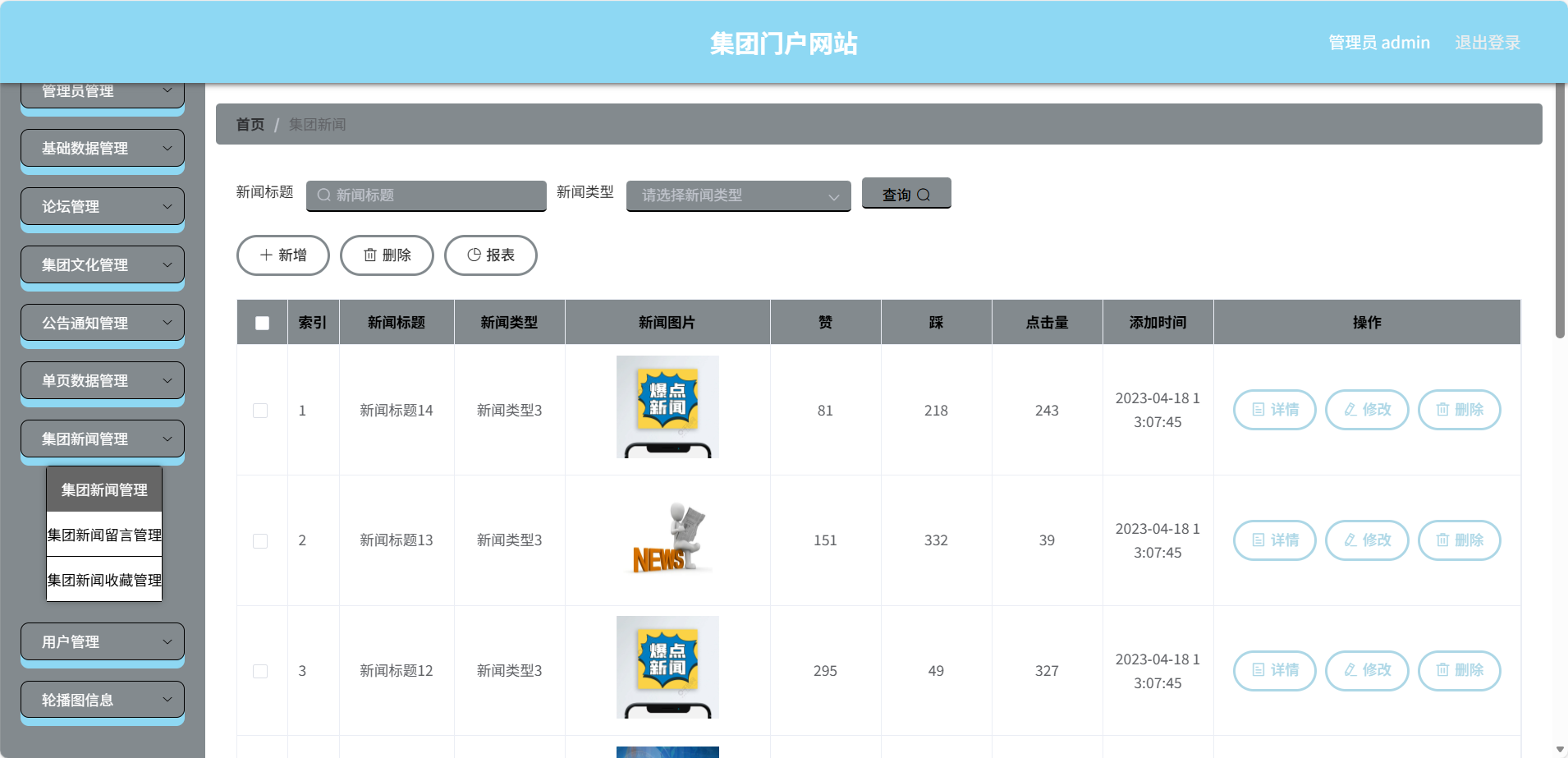Expand the 管理员管理 menu chevron
The image size is (1568, 758).
pyautogui.click(x=167, y=90)
